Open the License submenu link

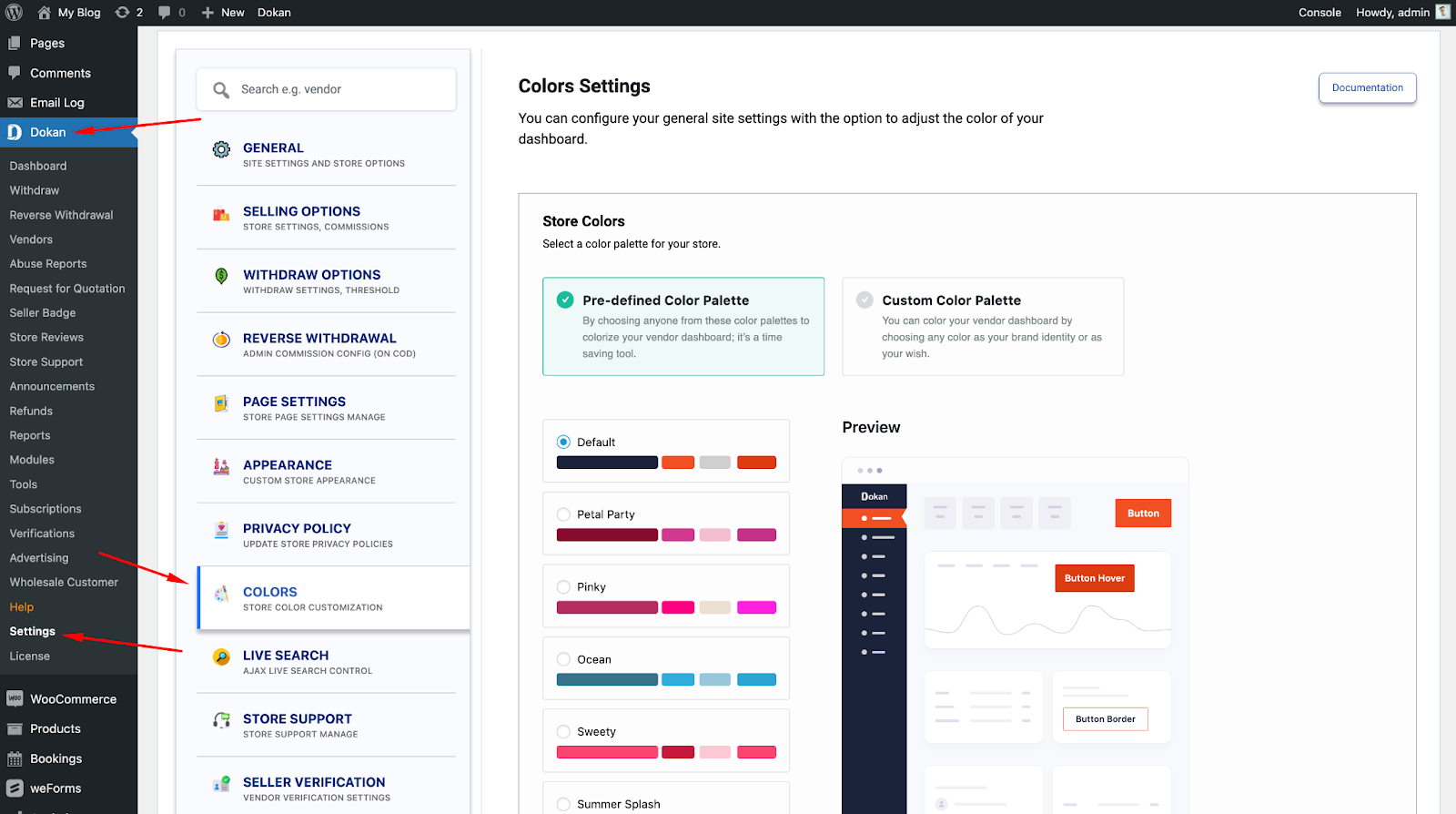pos(30,656)
